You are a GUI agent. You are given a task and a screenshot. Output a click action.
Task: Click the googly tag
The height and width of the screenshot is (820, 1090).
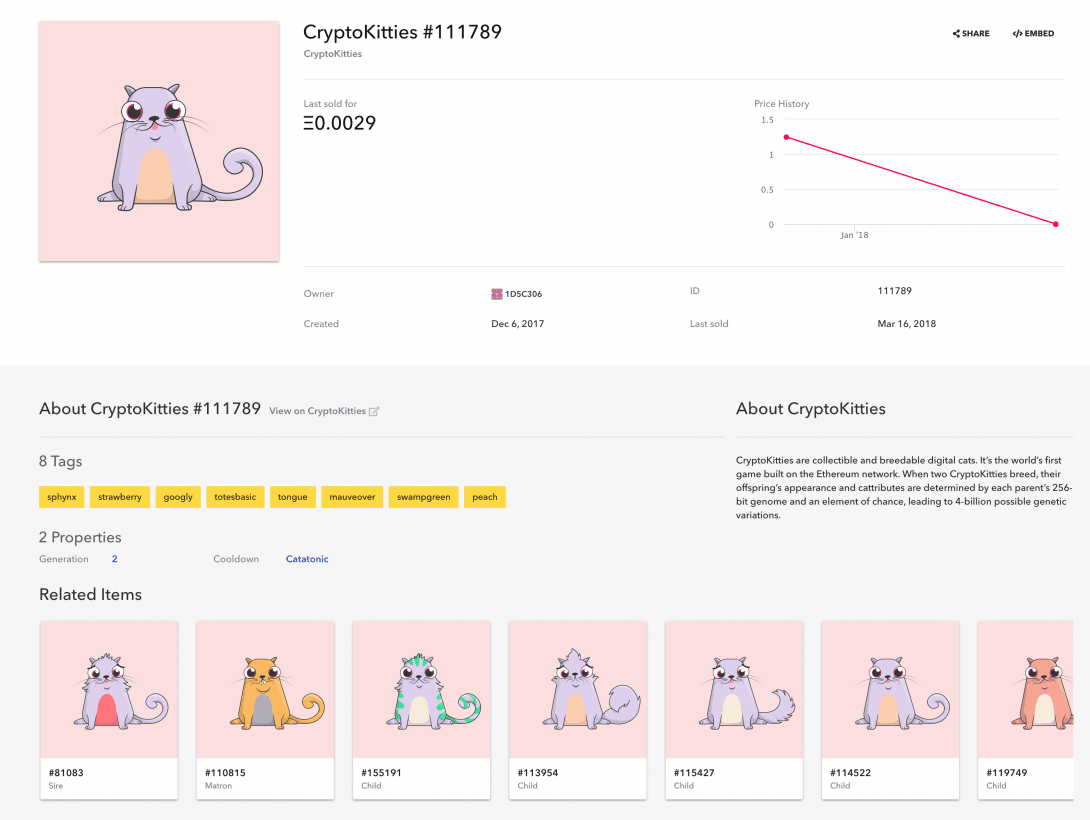click(x=178, y=497)
